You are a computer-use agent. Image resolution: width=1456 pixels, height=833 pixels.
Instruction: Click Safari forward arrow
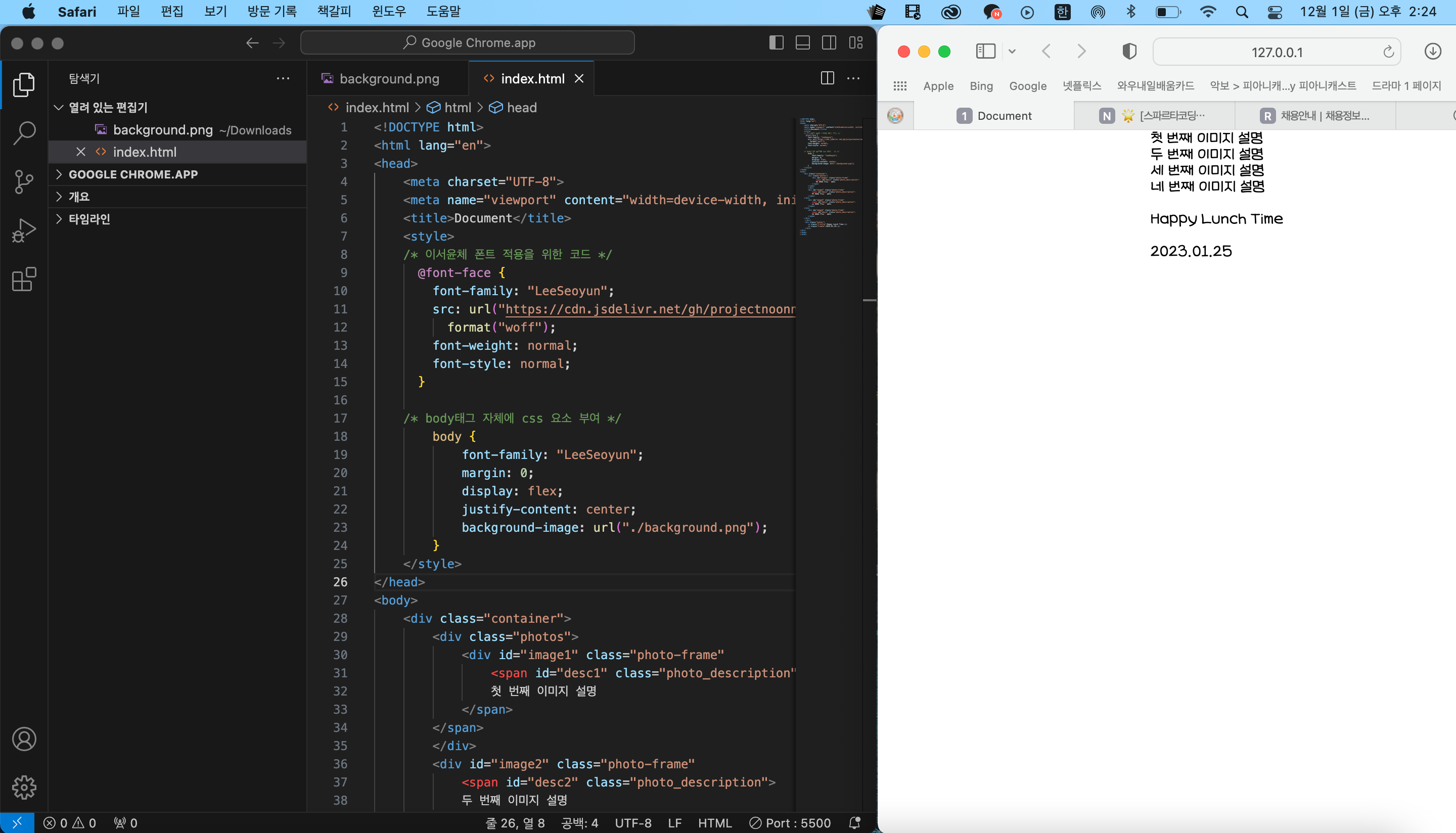tap(1081, 52)
